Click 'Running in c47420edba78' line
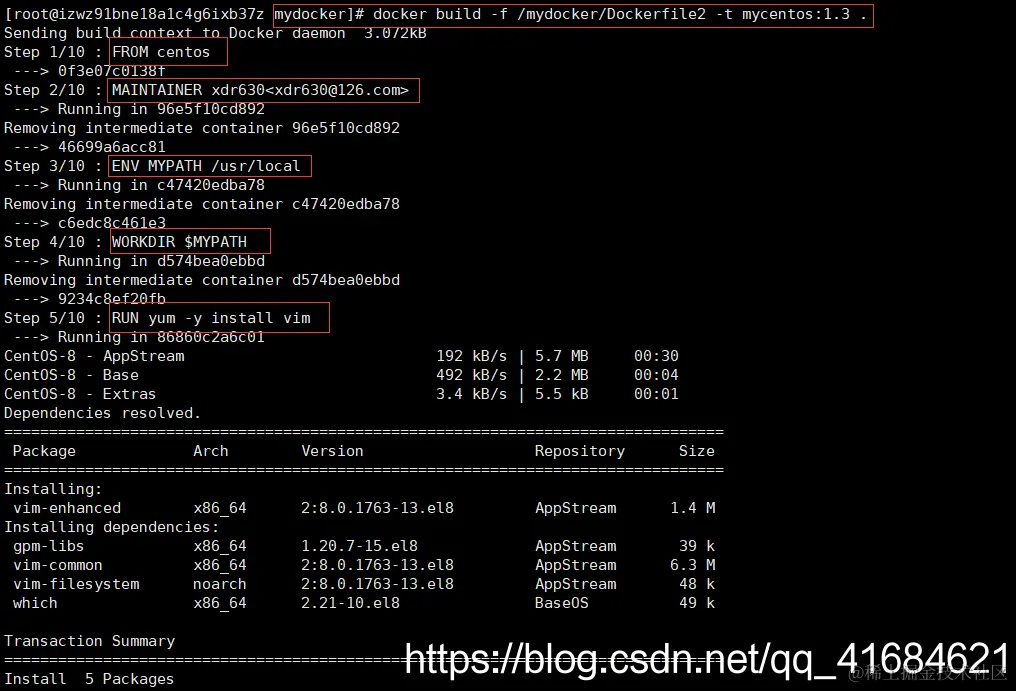 pyautogui.click(x=139, y=185)
